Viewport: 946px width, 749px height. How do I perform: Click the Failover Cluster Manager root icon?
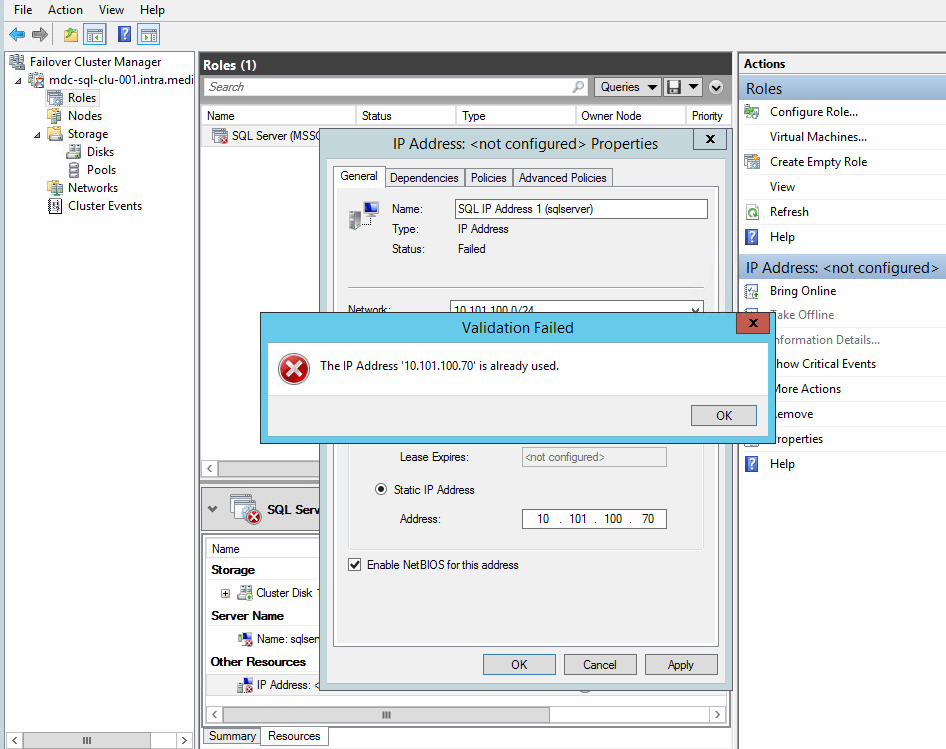17,62
